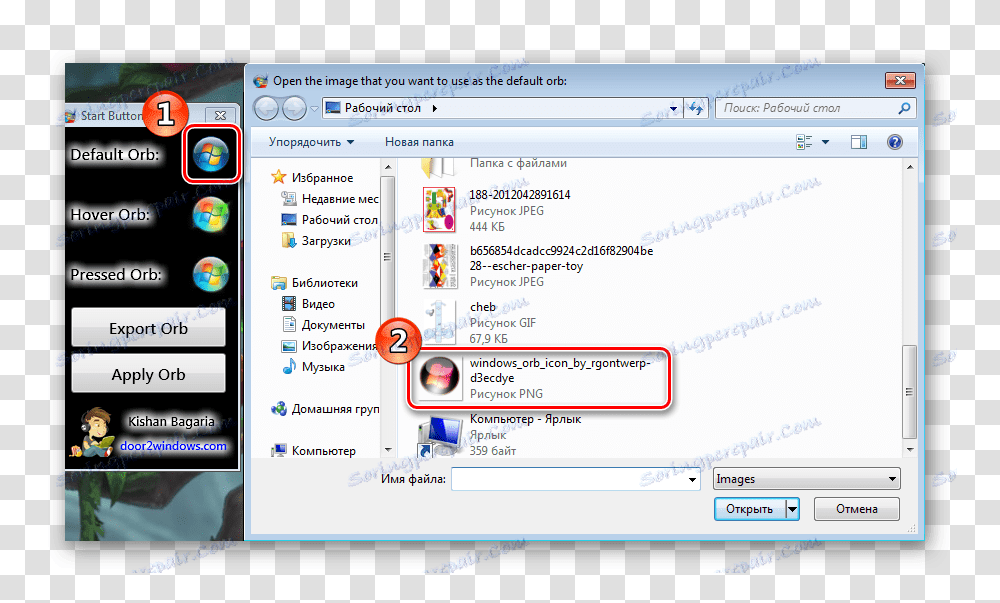Select the cheb file name
The height and width of the screenshot is (603, 1000).
tap(483, 307)
